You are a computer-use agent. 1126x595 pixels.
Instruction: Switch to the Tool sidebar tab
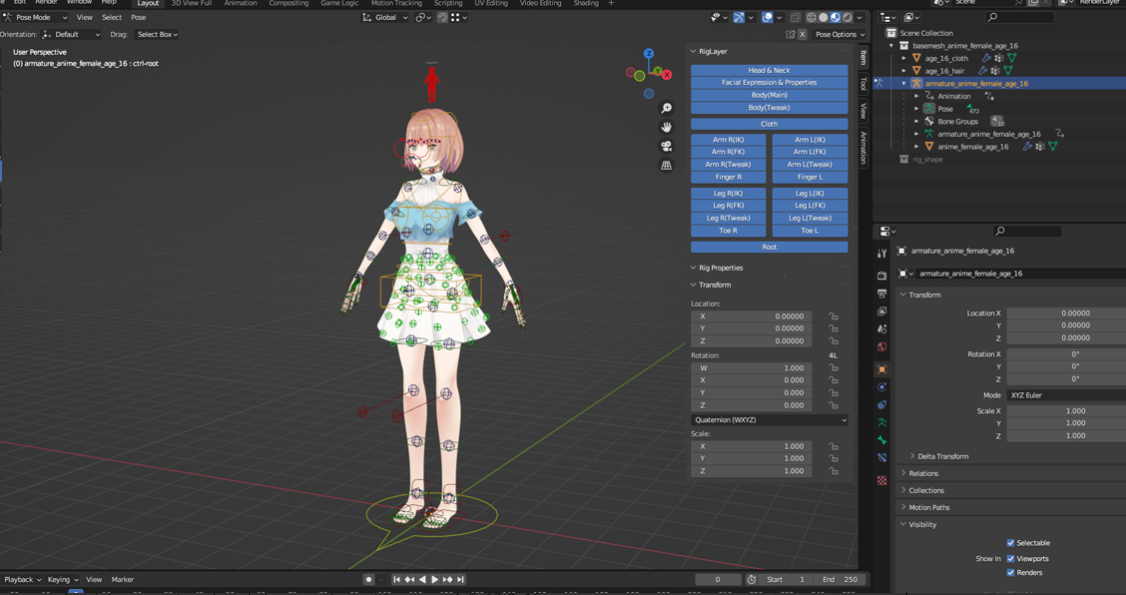[863, 84]
